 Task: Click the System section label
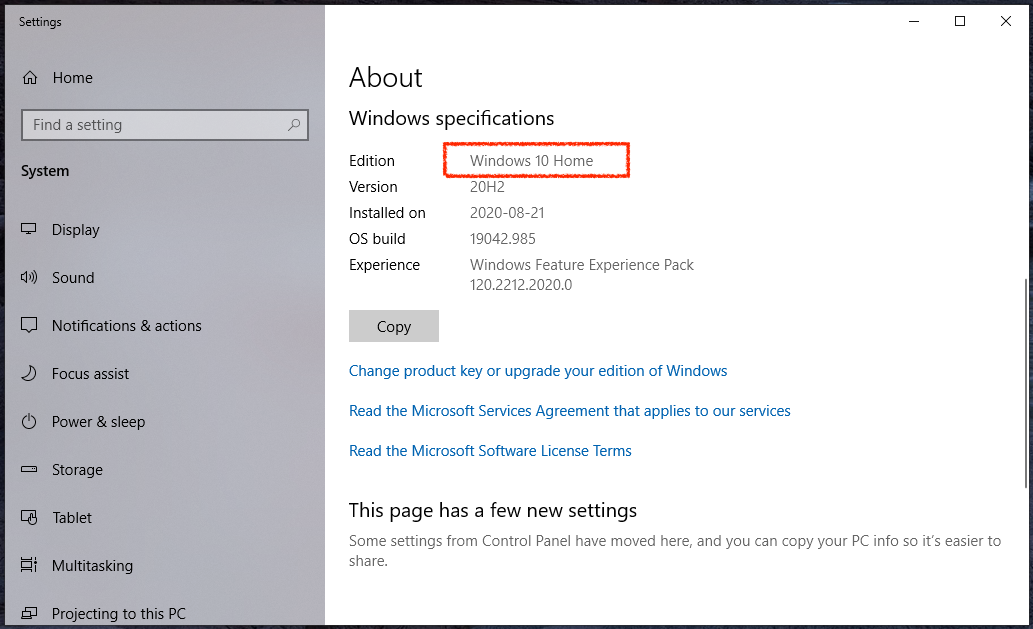point(45,171)
